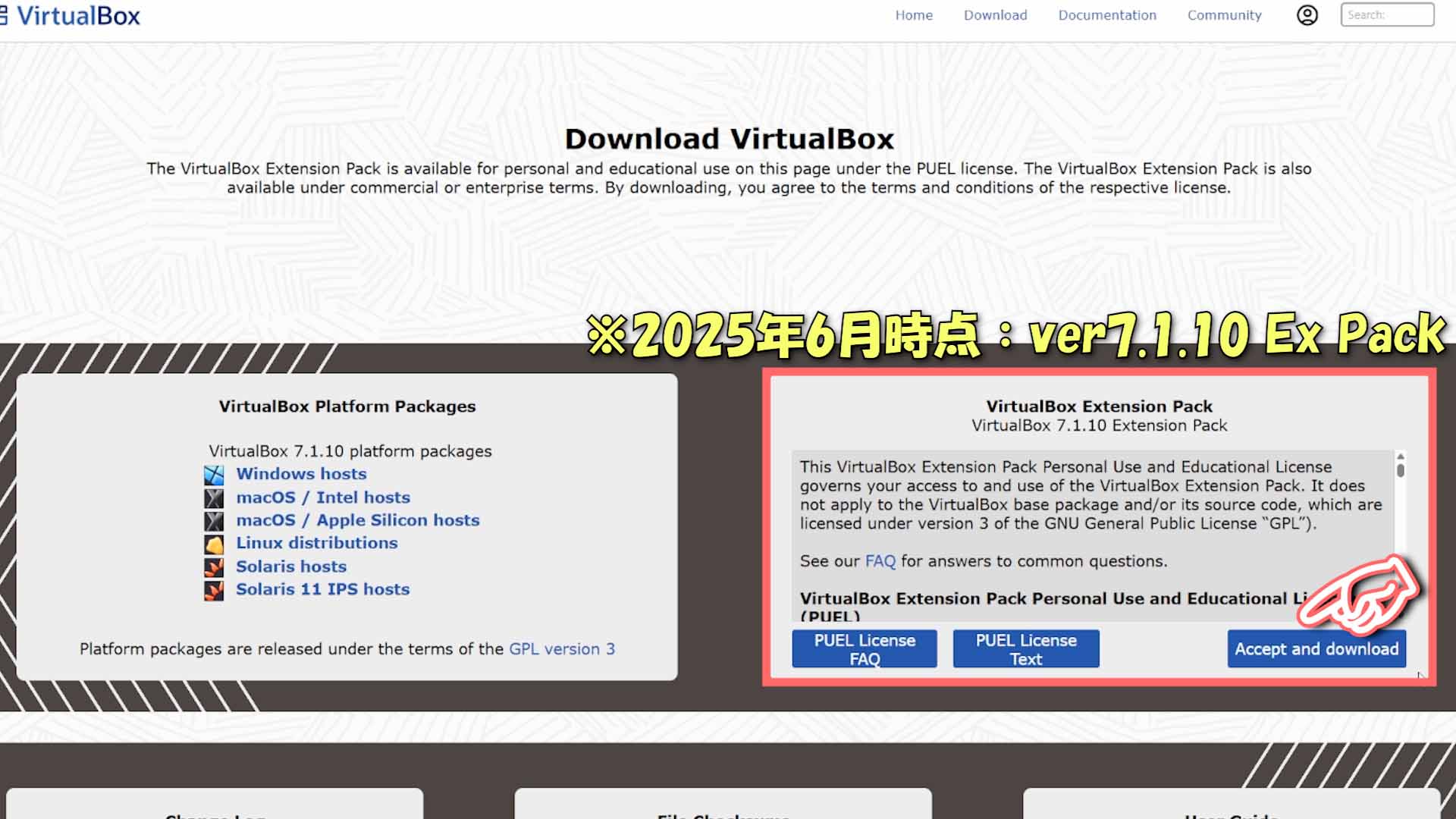Open the GPL version 3 link
Image resolution: width=1456 pixels, height=819 pixels.
[x=561, y=648]
